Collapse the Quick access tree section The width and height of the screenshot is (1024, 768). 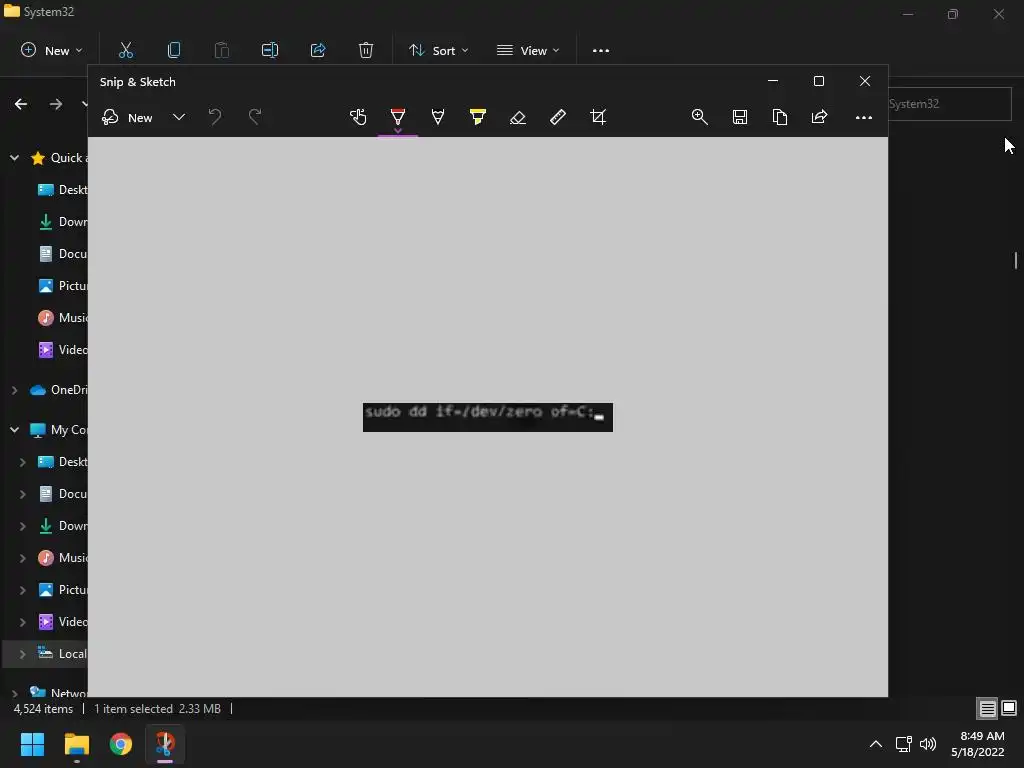[14, 158]
